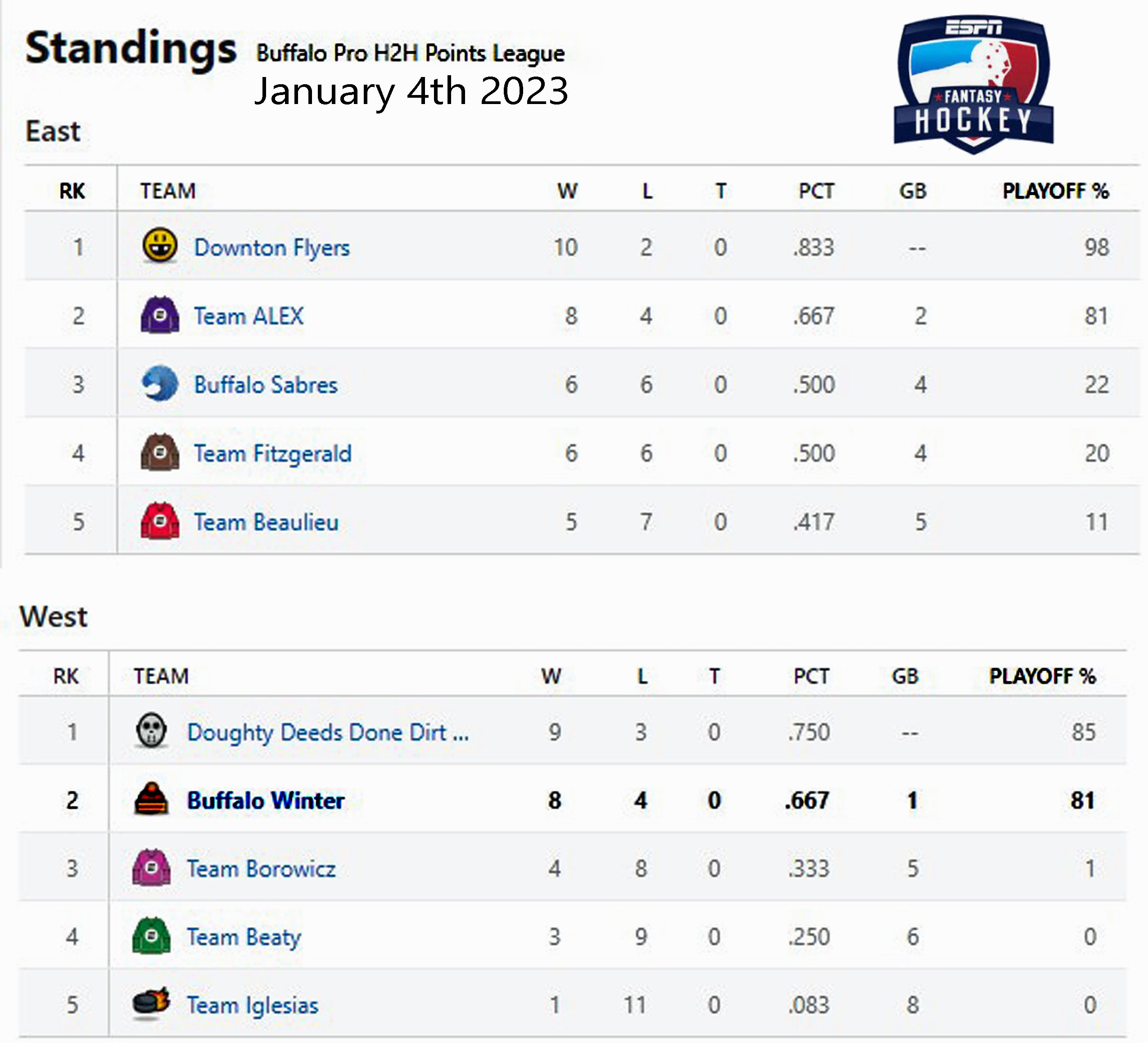Screen dimensions: 1148x1043
Task: Open Doughty Deeds Done Dirt team link
Action: pos(328,733)
